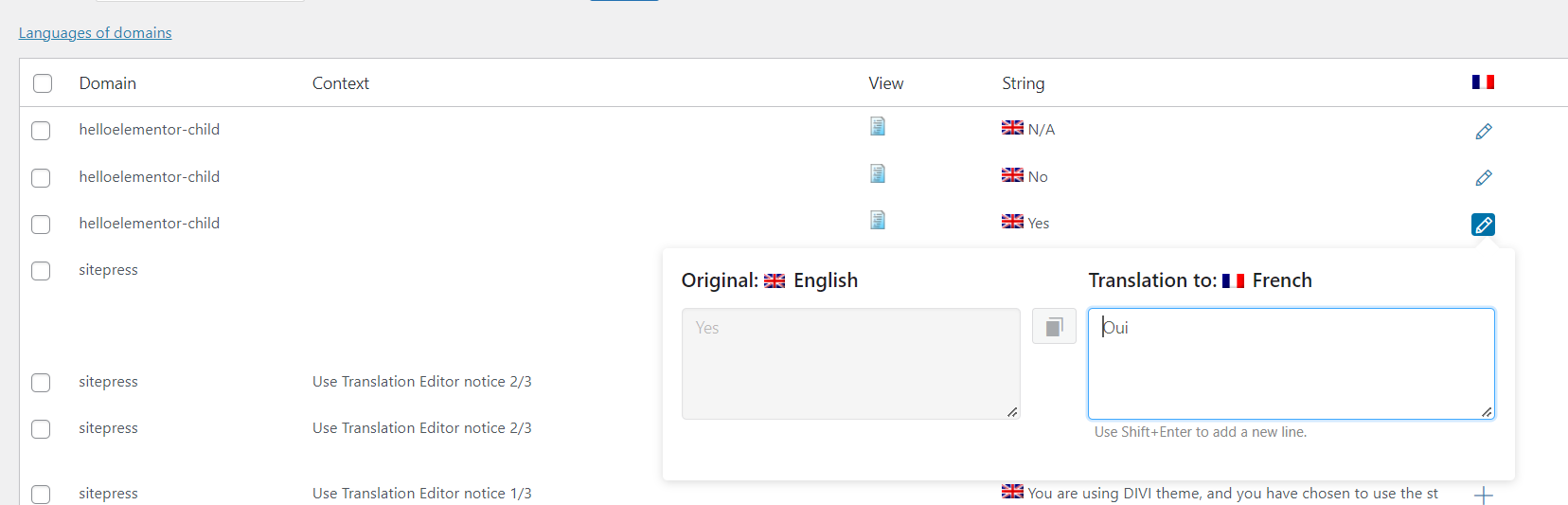View usage document for N/A string

pyautogui.click(x=878, y=126)
